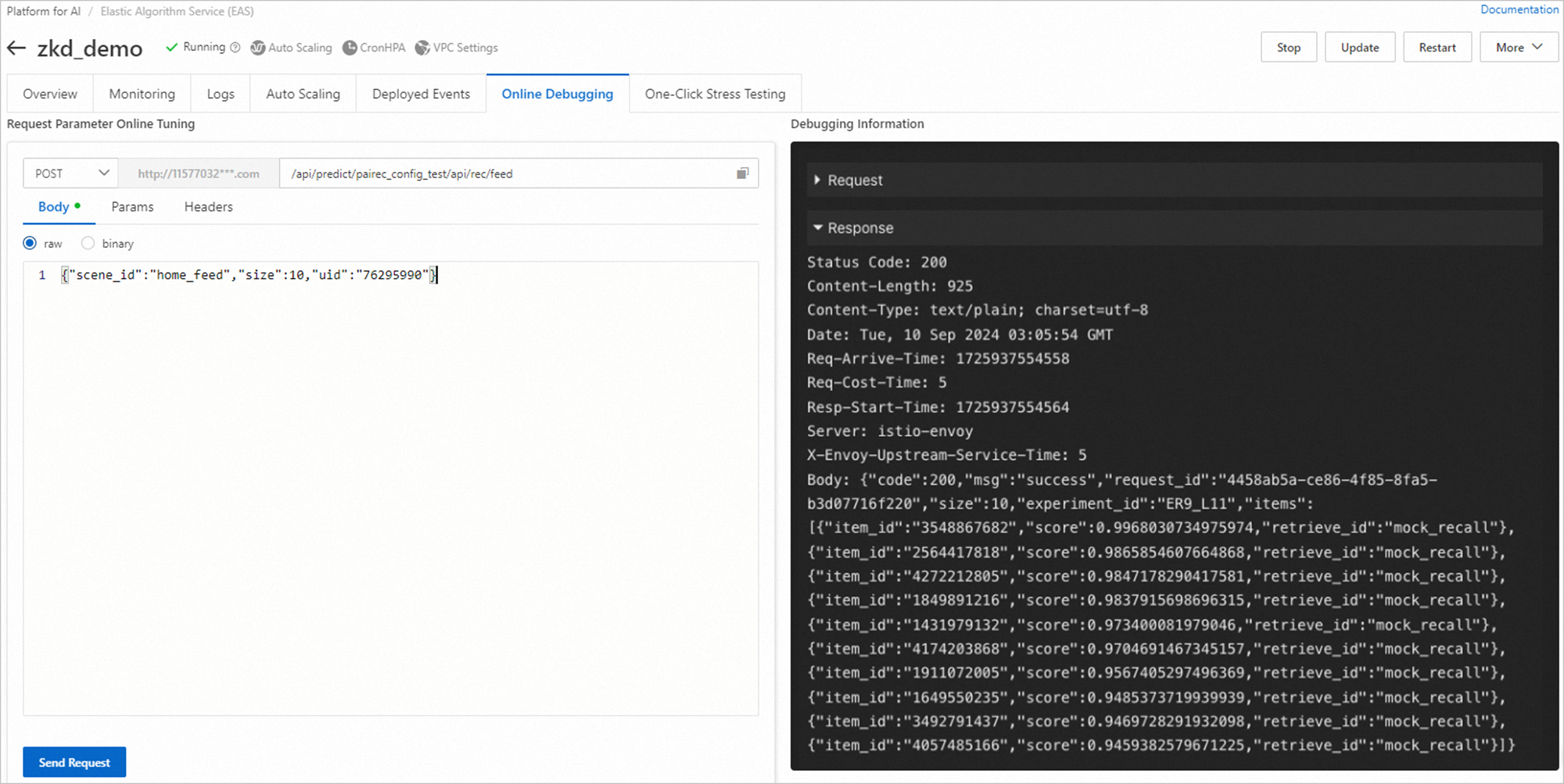This screenshot has height=784, width=1564.
Task: Click the Restart button
Action: [x=1437, y=48]
